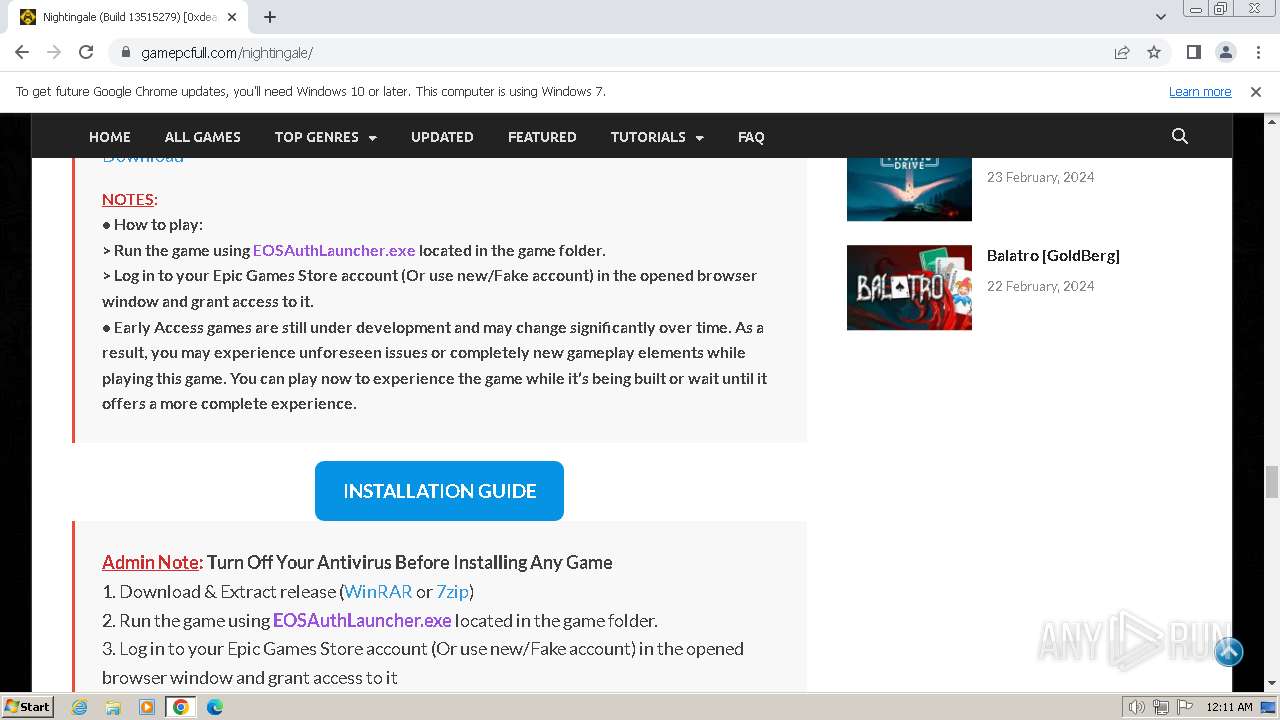Bookmark this tab with star icon
Screen dimensions: 1280x720
pyautogui.click(x=1154, y=53)
